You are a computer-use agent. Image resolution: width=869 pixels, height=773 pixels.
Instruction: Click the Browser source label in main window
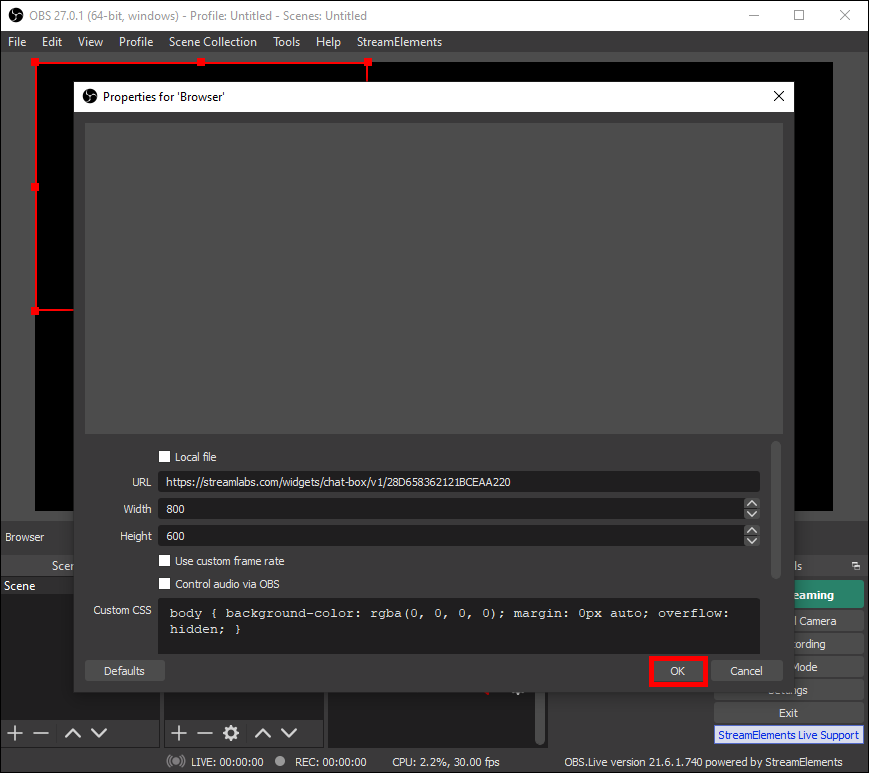coord(24,537)
